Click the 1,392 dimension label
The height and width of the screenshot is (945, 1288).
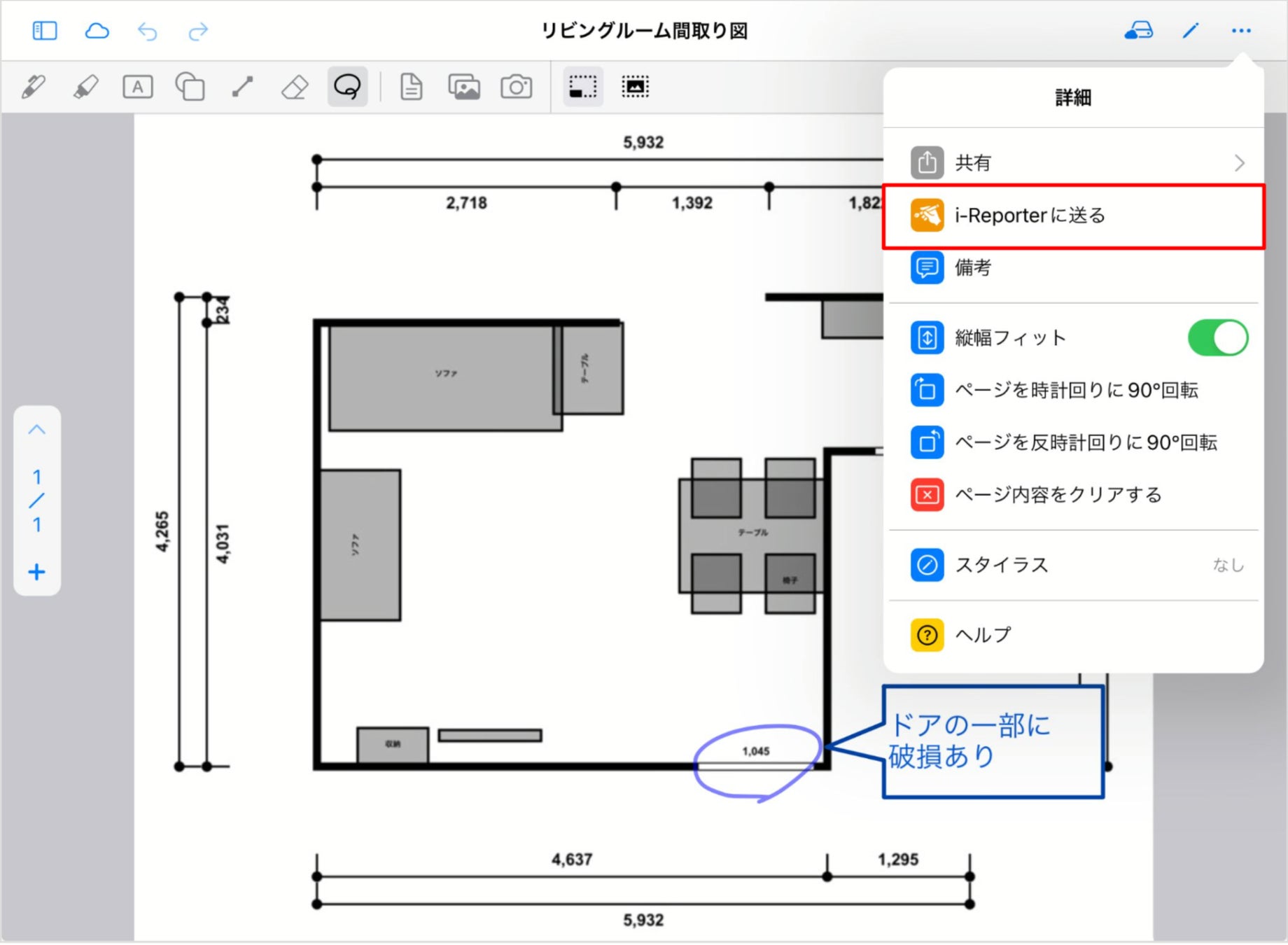(692, 203)
